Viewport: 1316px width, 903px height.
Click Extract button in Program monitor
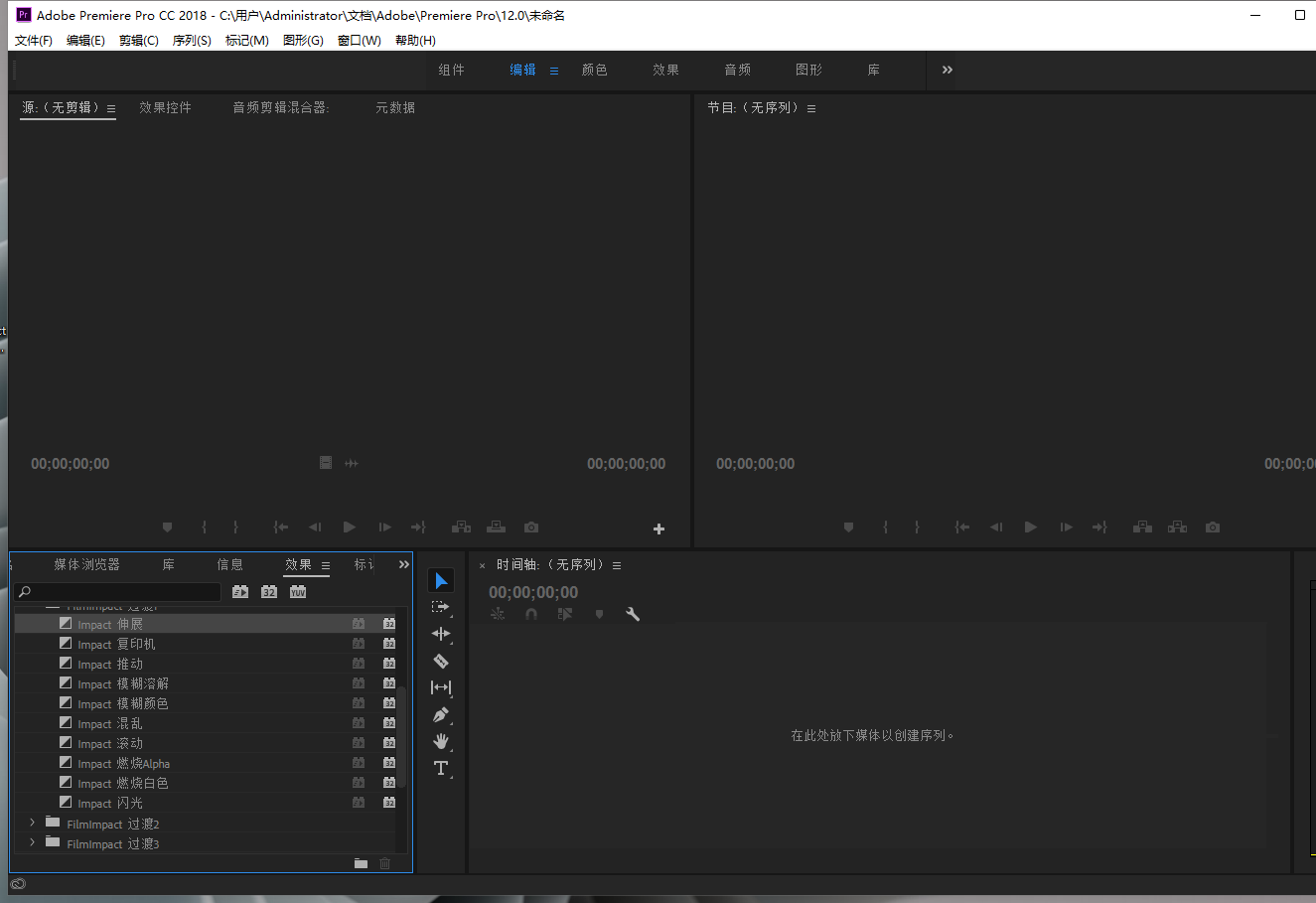click(x=1177, y=527)
